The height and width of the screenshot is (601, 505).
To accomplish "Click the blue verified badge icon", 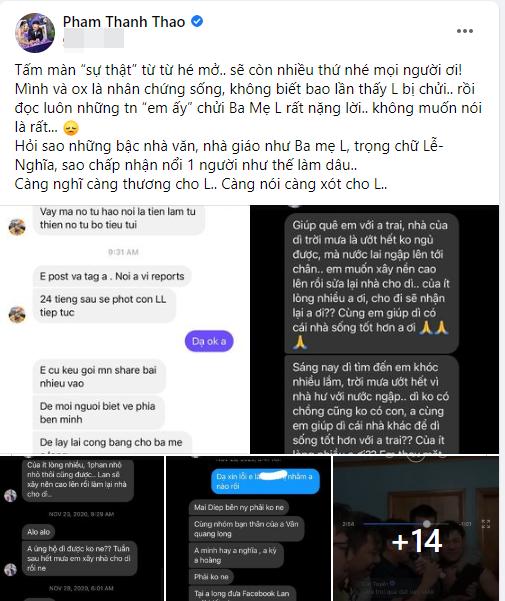I will point(197,22).
